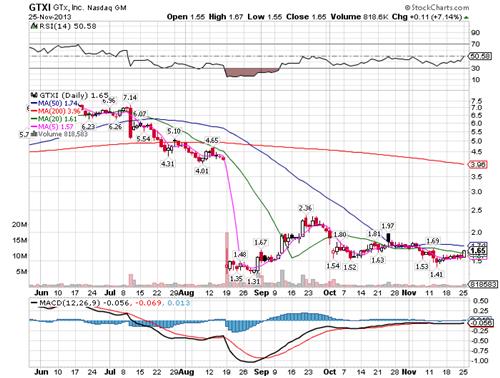Click the green line marker for MA(20)

click(x=34, y=119)
